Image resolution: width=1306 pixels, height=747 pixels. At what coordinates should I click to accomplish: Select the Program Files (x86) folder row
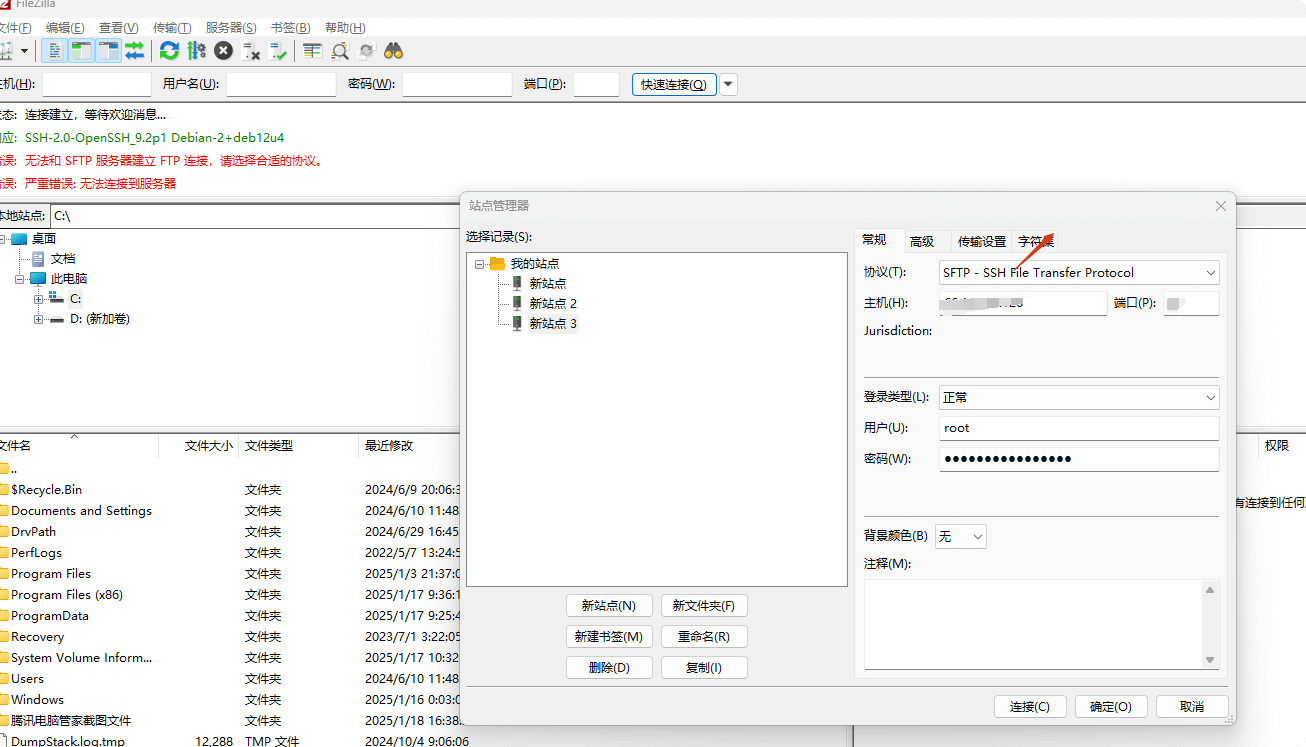coord(229,595)
